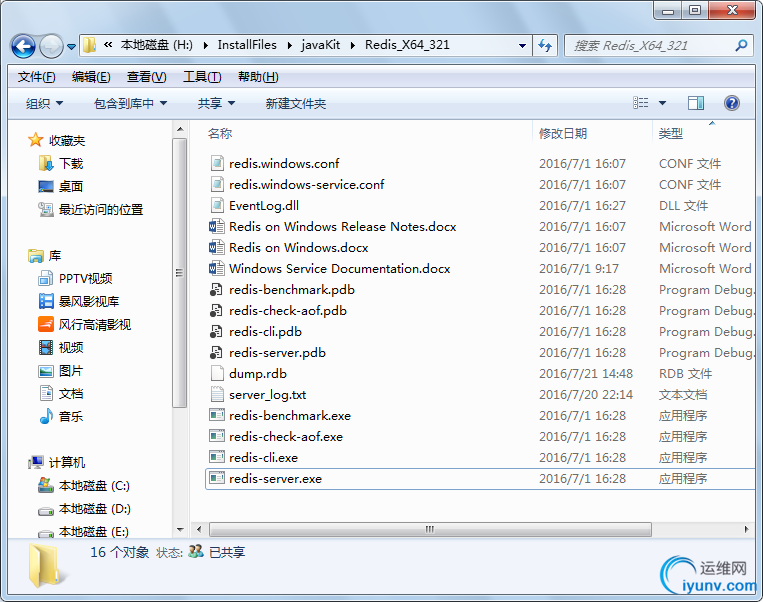Click the 本地磁盘 (H:) breadcrumb
The image size is (763, 602).
pyautogui.click(x=156, y=45)
